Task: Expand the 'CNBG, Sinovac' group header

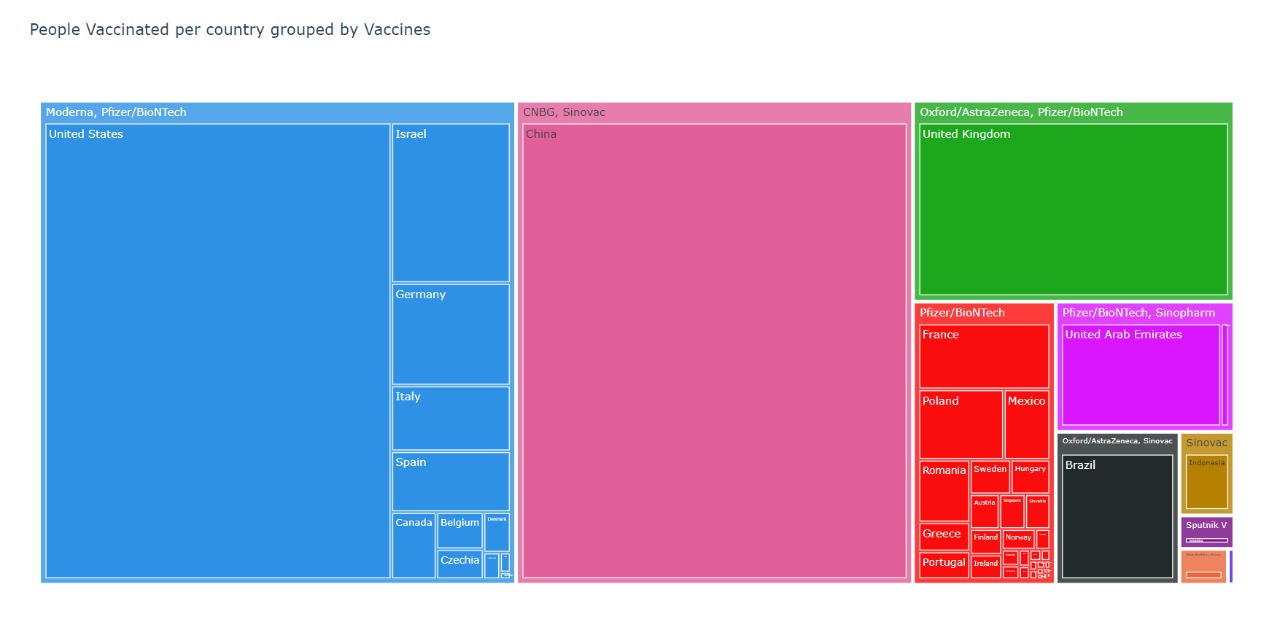Action: (714, 112)
